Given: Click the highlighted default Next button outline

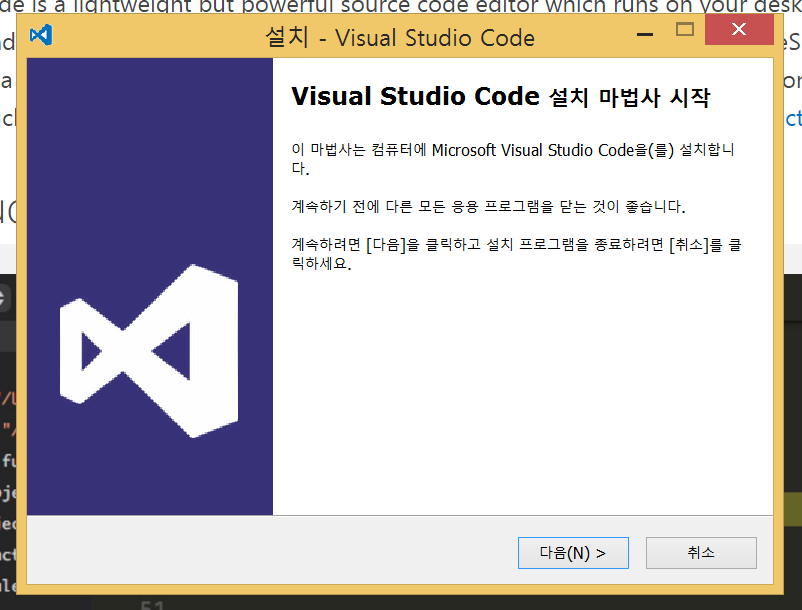Looking at the screenshot, I should [573, 552].
